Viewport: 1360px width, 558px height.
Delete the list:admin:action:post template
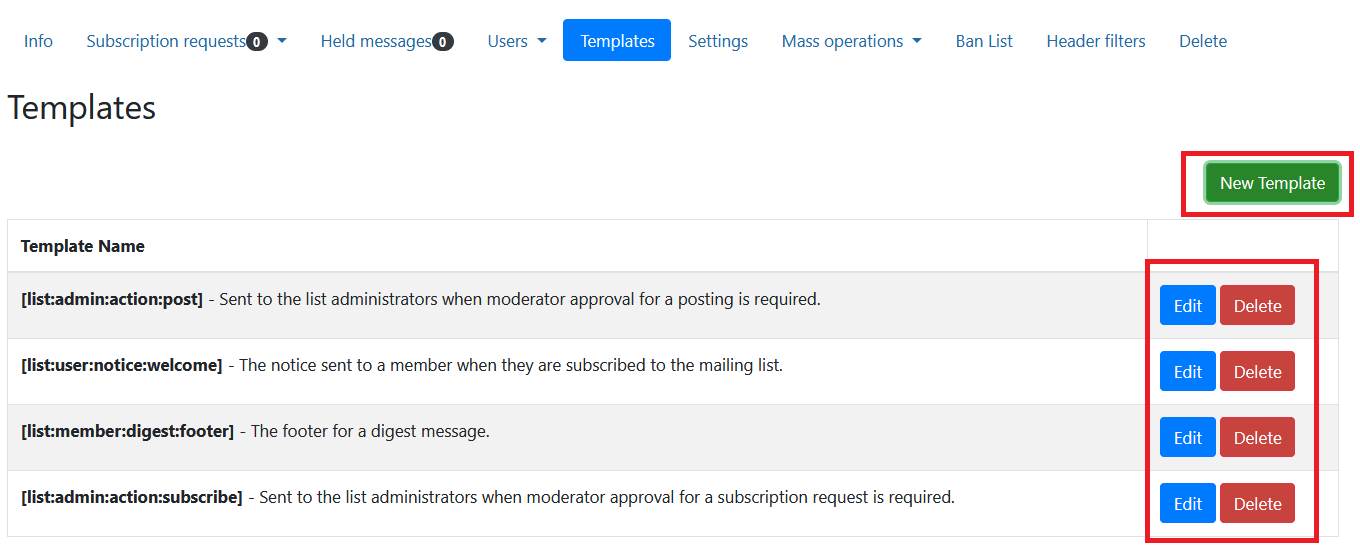1257,306
